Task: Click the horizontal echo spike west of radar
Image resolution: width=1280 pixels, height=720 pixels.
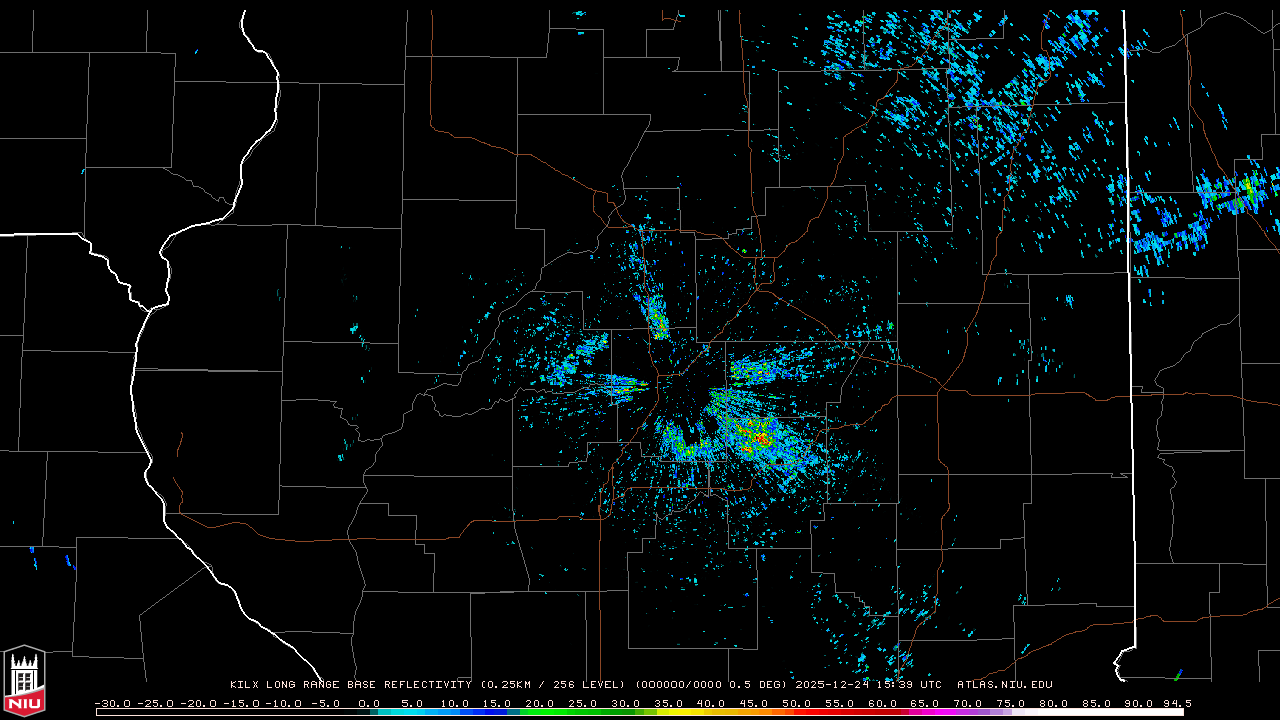Action: click(x=614, y=382)
